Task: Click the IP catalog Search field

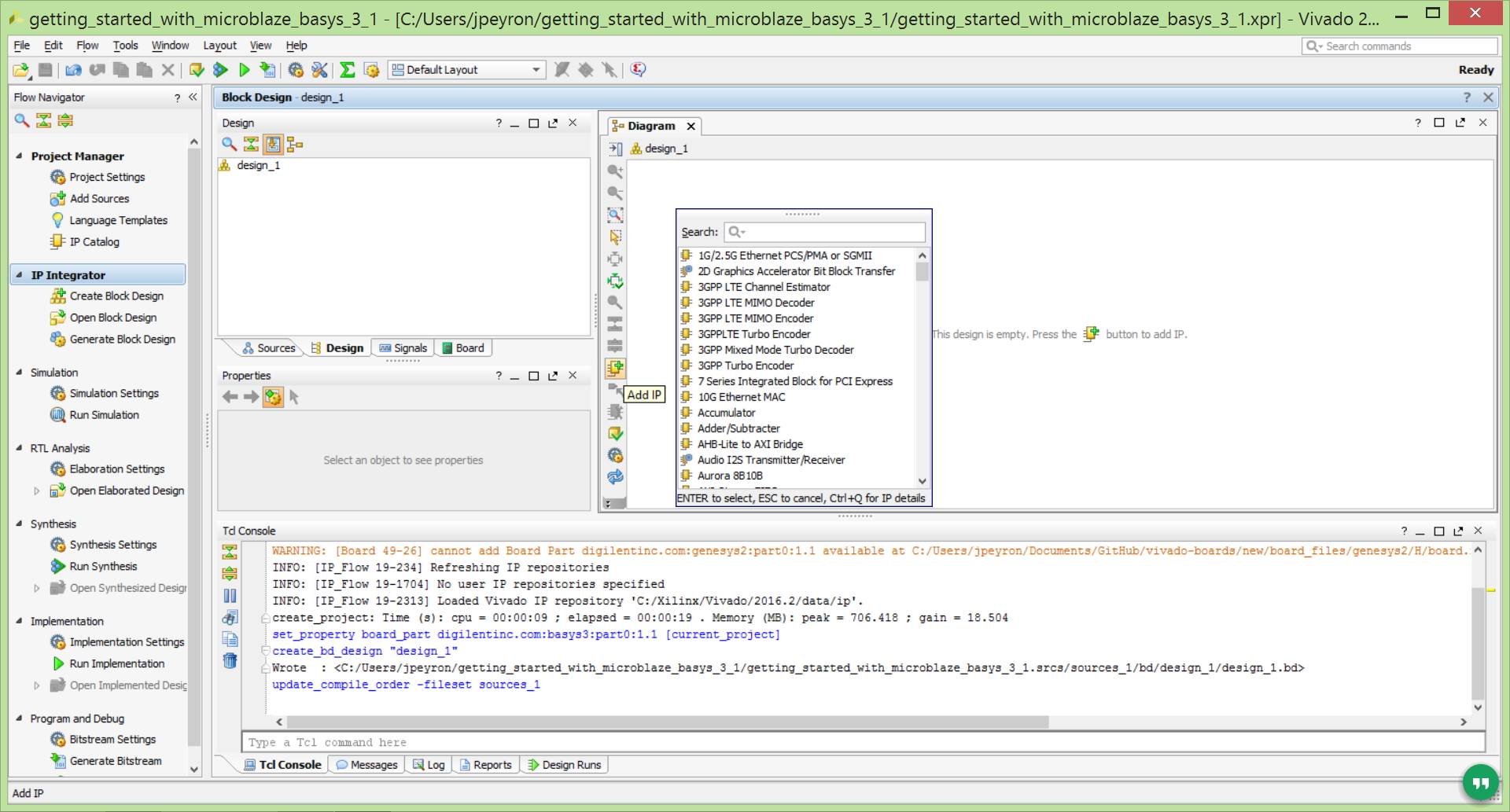Action: [824, 232]
